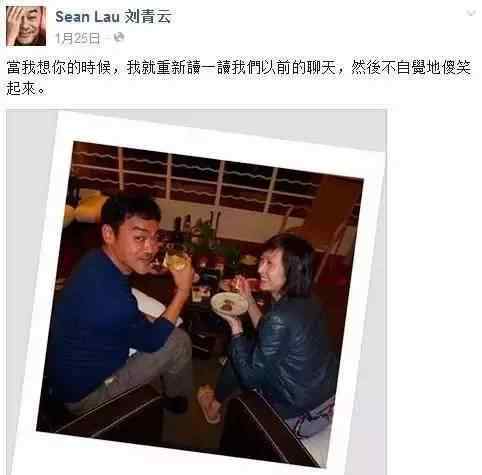Click the pink slipper in the photo
The image size is (482, 475).
point(209,406)
